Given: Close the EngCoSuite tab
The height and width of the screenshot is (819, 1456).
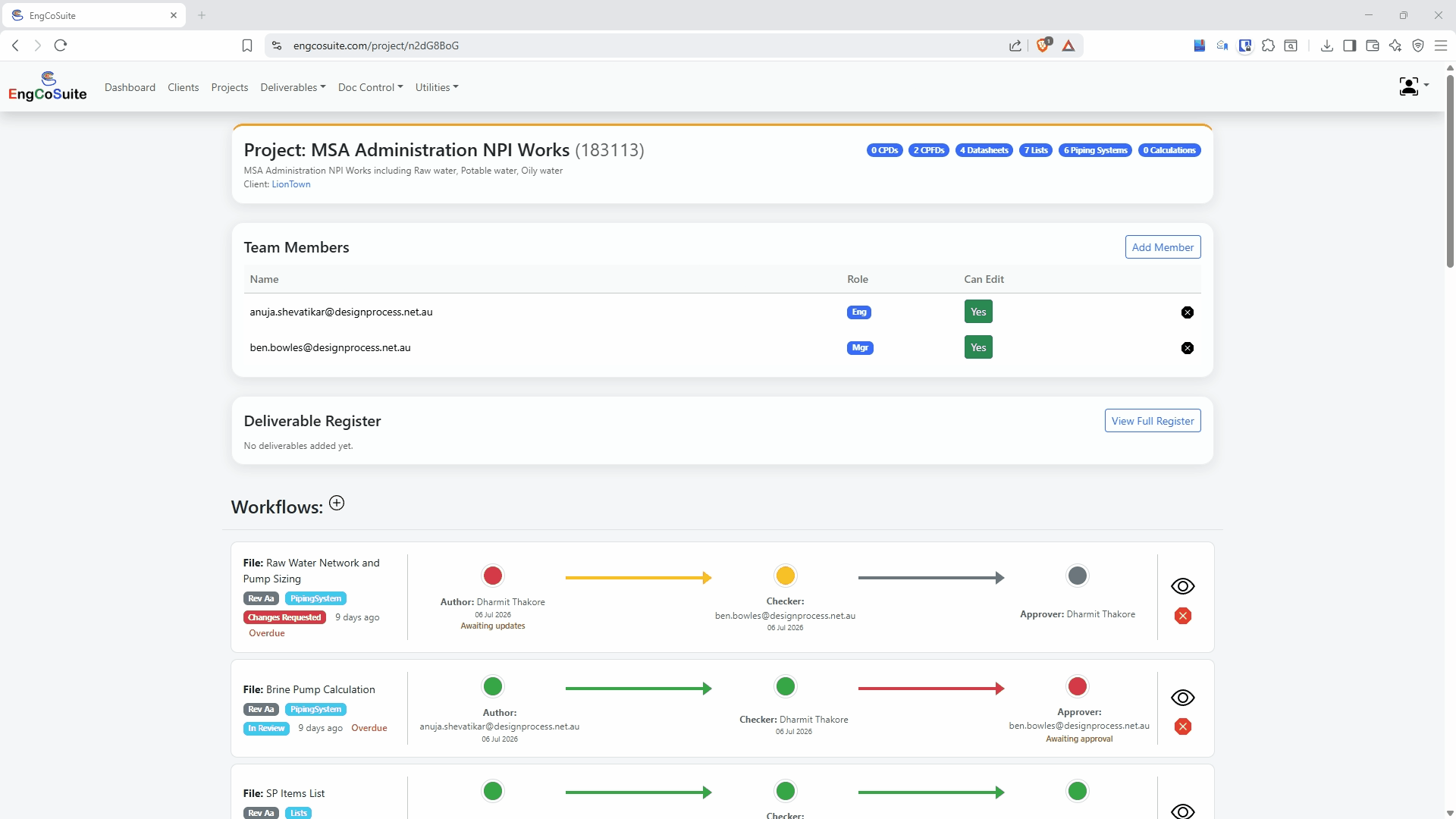Looking at the screenshot, I should pyautogui.click(x=174, y=15).
